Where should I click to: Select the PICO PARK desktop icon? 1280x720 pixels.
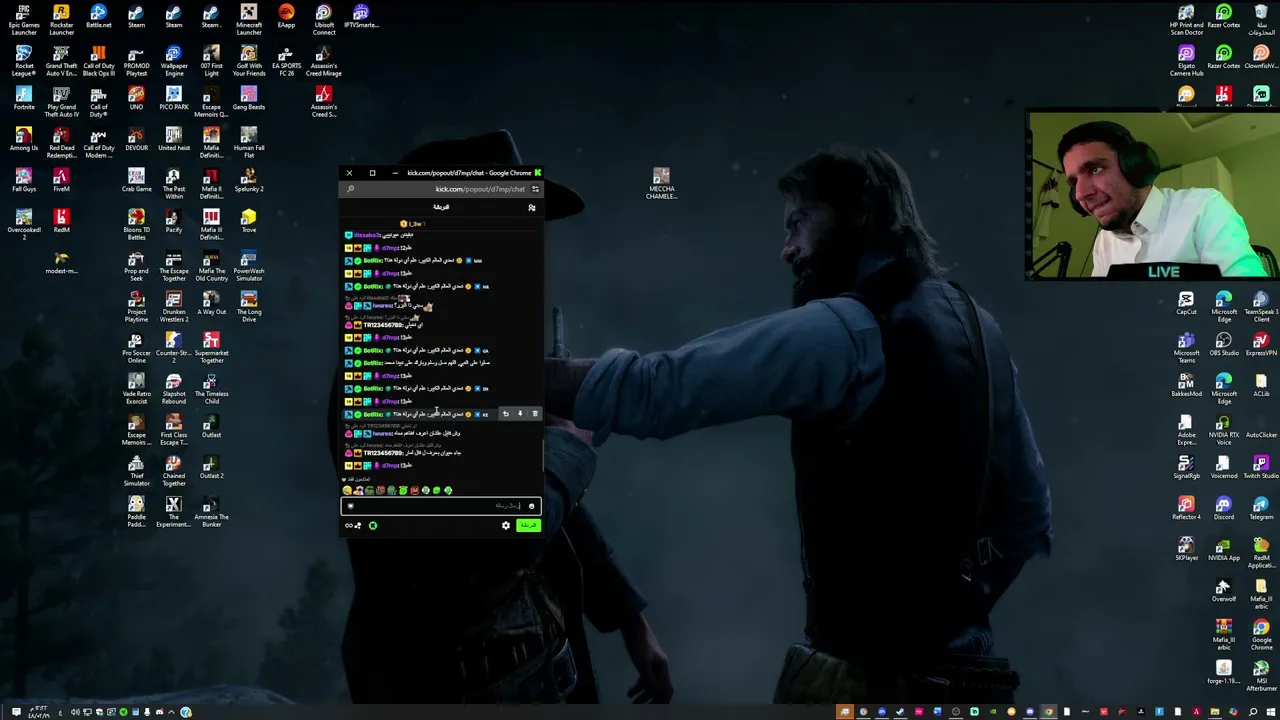pos(174,98)
